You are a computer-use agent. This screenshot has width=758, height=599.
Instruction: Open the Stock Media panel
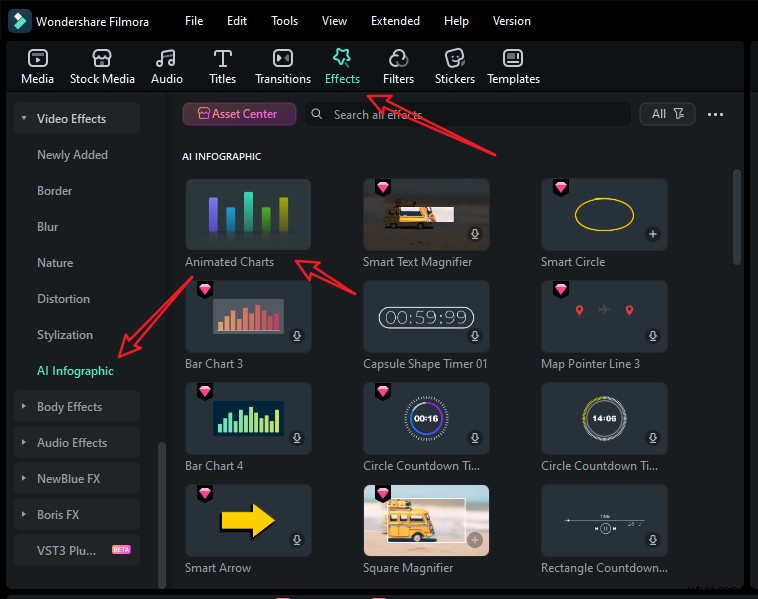[102, 59]
